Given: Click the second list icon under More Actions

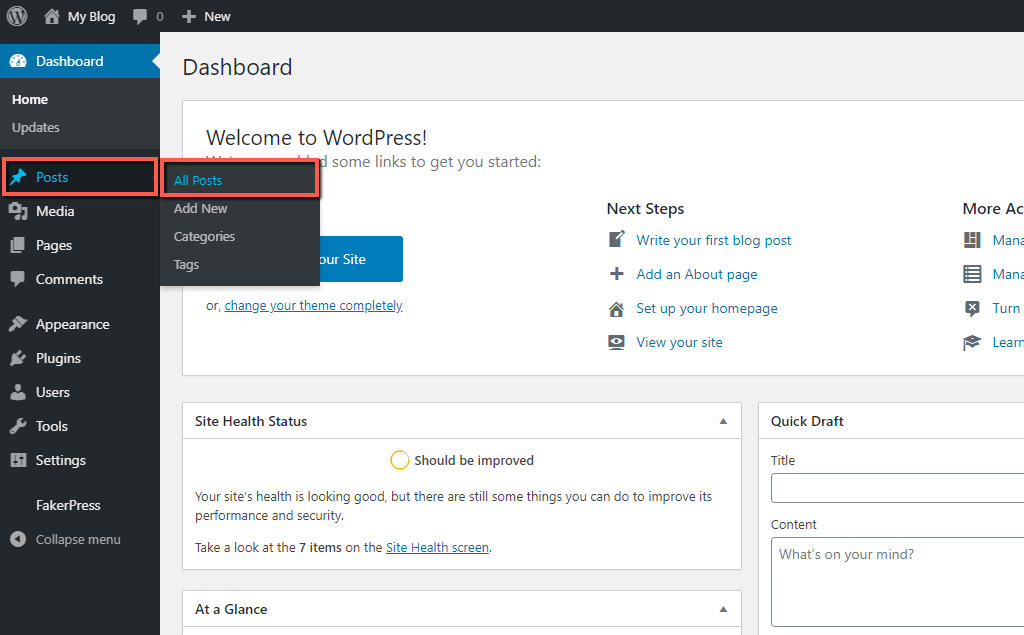Looking at the screenshot, I should [972, 274].
